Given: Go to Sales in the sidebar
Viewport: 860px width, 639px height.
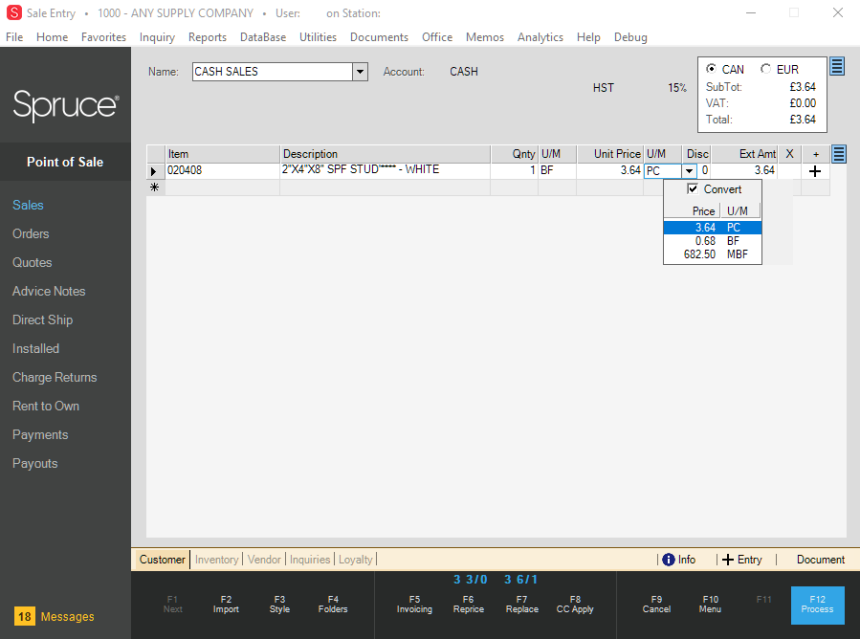Looking at the screenshot, I should [28, 205].
